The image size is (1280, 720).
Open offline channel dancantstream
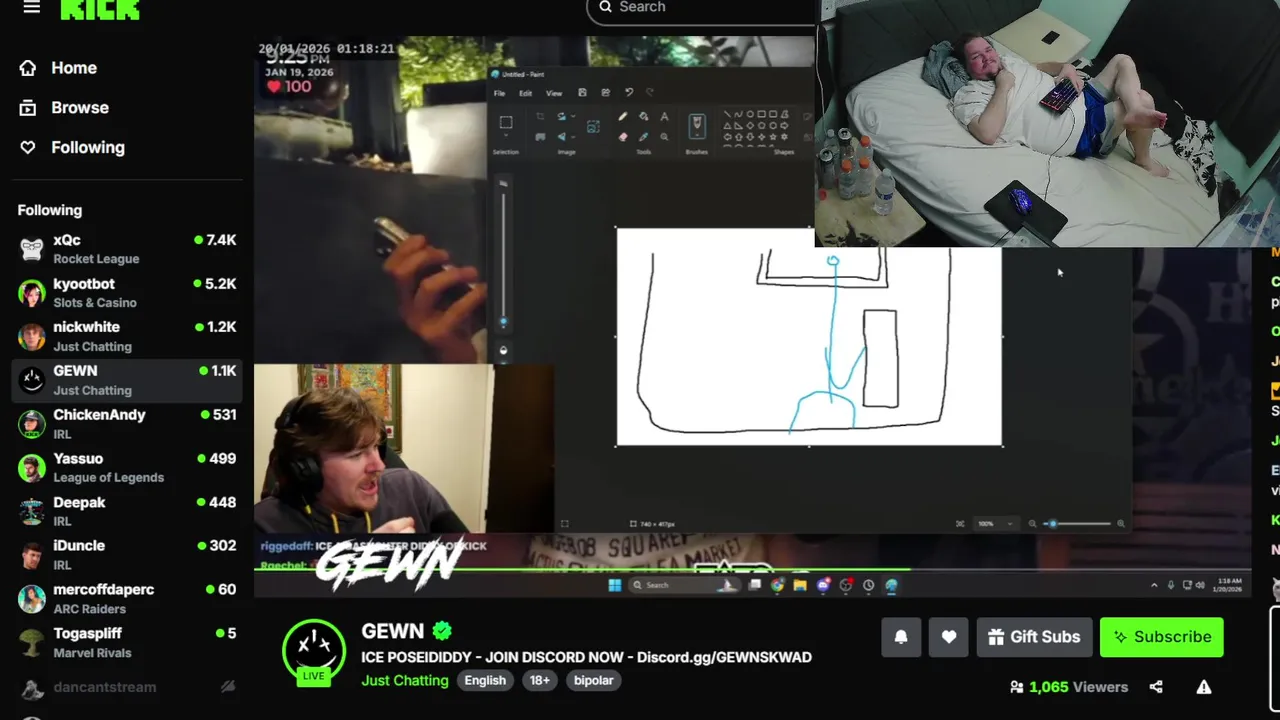pyautogui.click(x=127, y=687)
